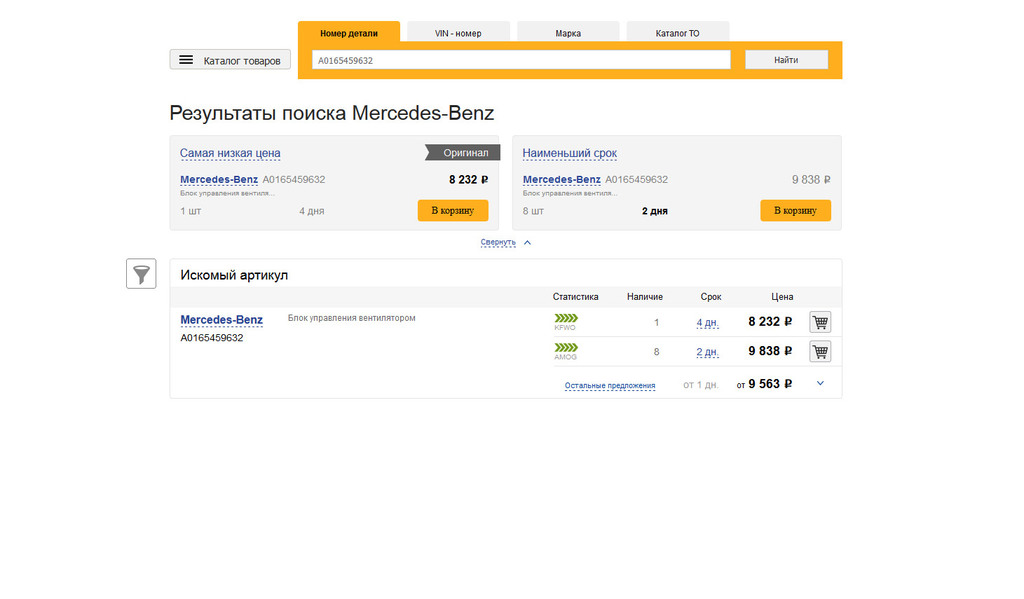1024x599 pixels.
Task: Open Mercedes-Benz brand link in results table
Action: (221, 320)
